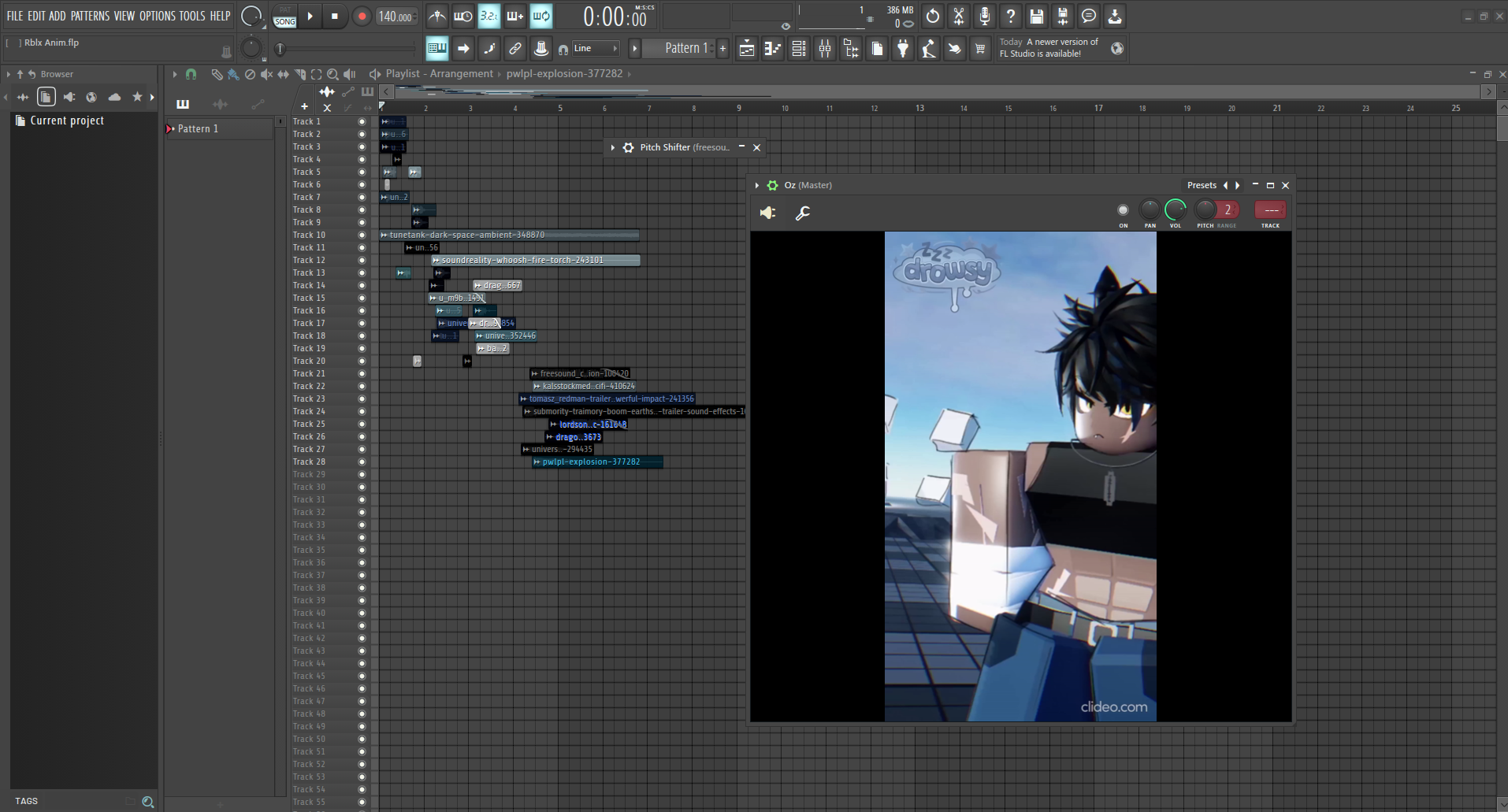Image resolution: width=1508 pixels, height=812 pixels.
Task: Open the content library shopping cart icon
Action: coord(980,49)
